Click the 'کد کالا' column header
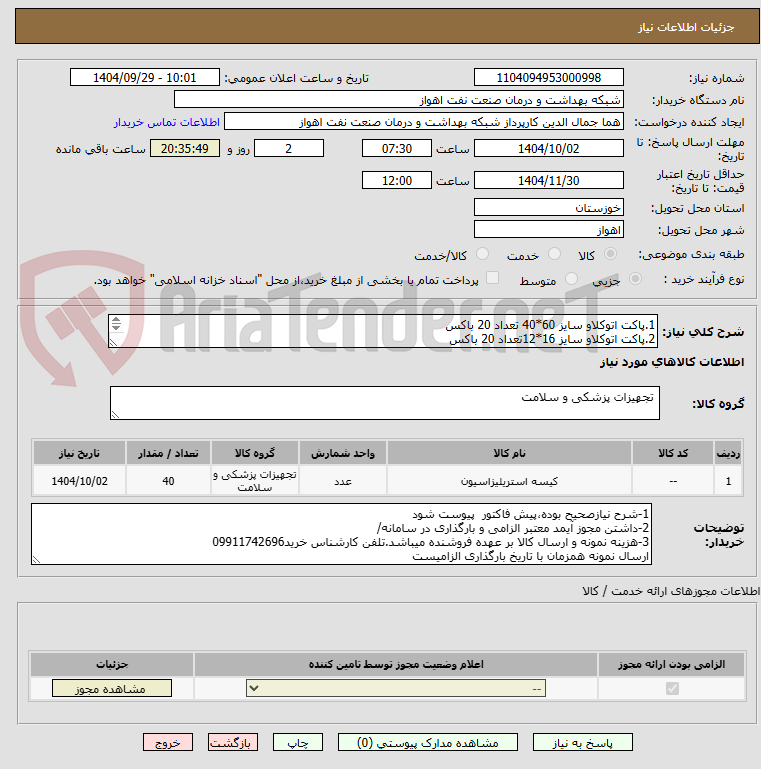 point(672,453)
